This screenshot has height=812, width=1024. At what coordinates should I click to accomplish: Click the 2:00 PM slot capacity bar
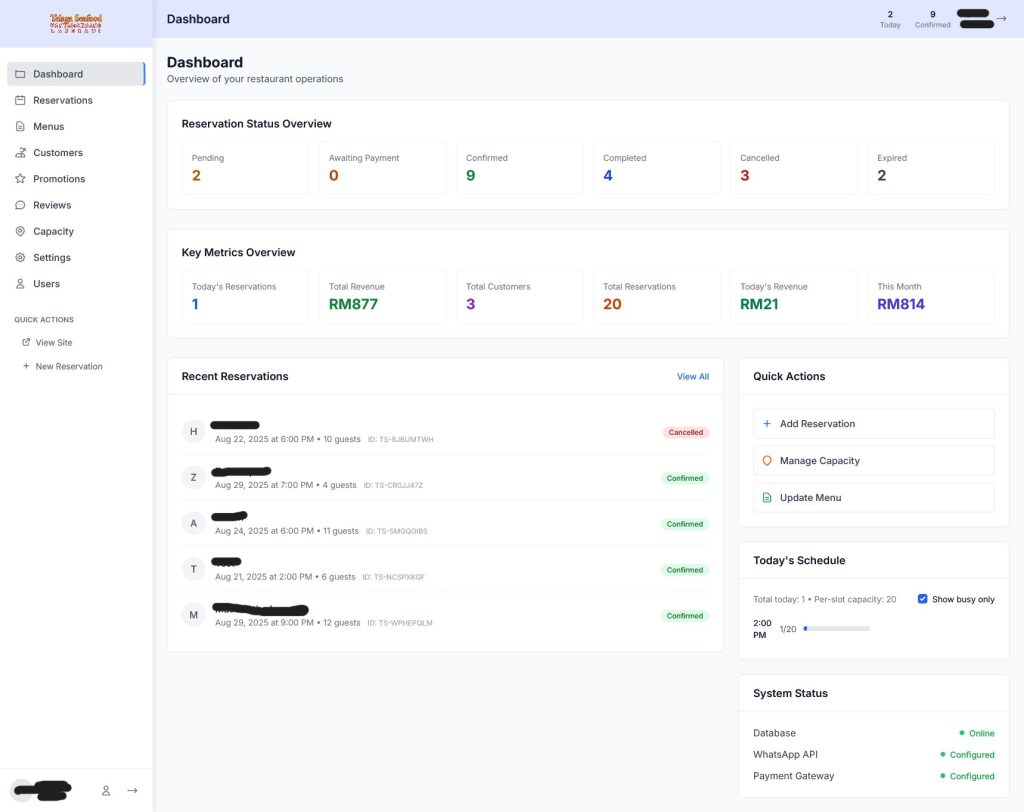(x=836, y=629)
